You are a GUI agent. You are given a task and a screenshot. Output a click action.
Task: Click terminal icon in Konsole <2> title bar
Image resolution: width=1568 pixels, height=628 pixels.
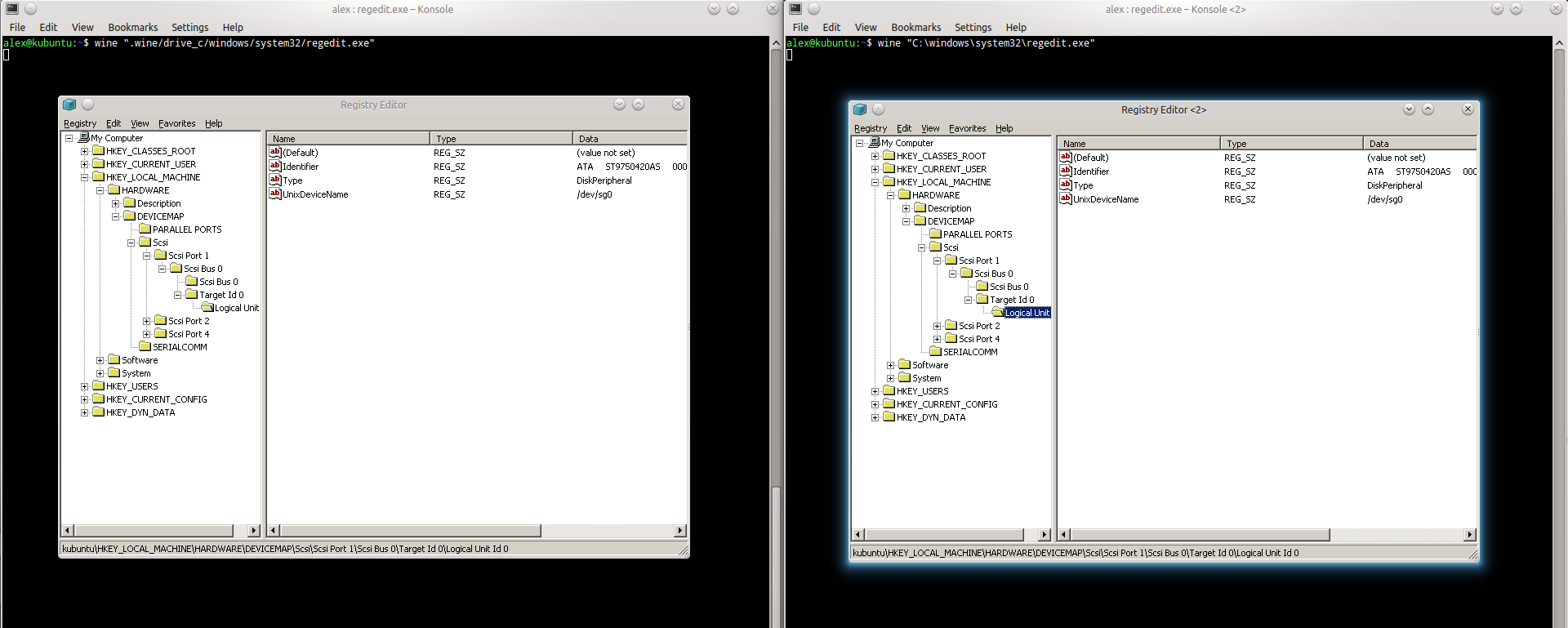795,9
